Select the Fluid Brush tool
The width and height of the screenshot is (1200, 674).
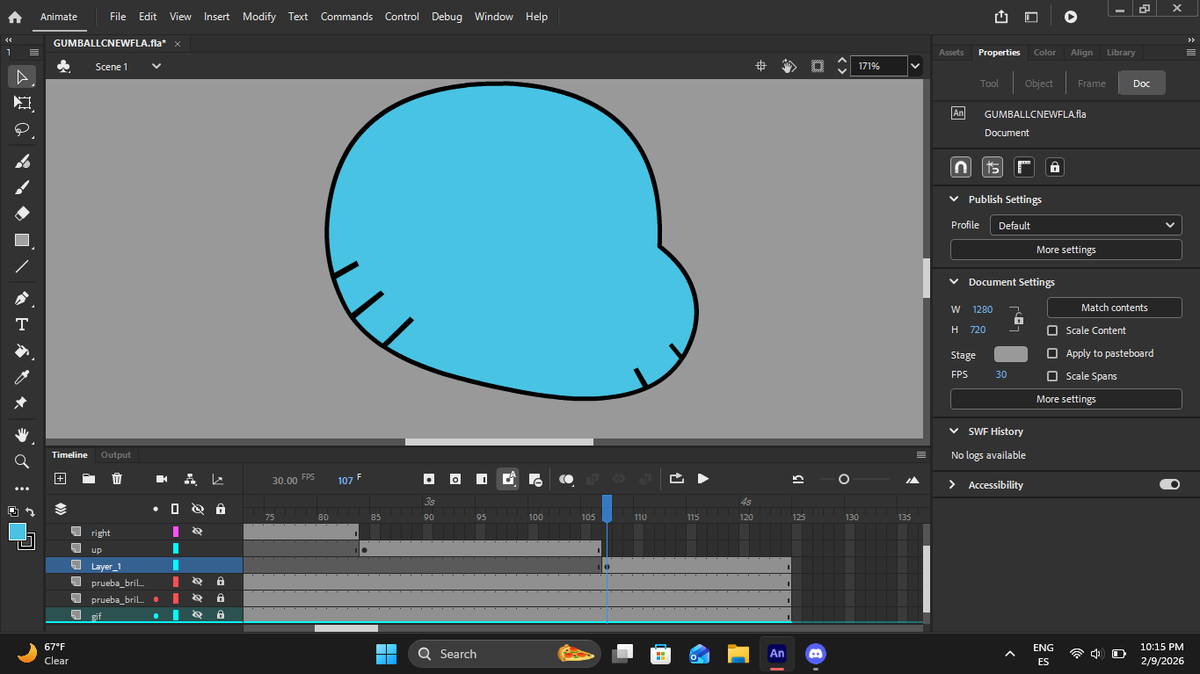22,162
